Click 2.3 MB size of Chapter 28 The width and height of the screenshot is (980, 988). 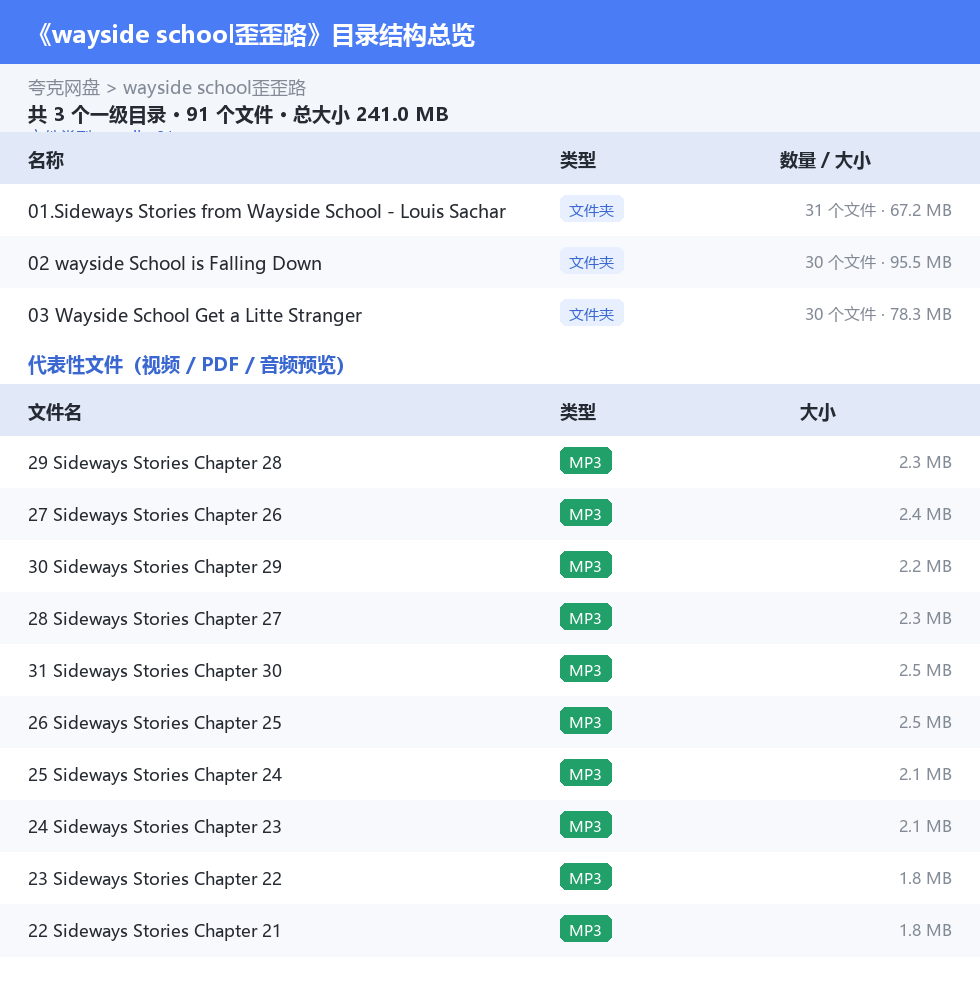tap(925, 462)
